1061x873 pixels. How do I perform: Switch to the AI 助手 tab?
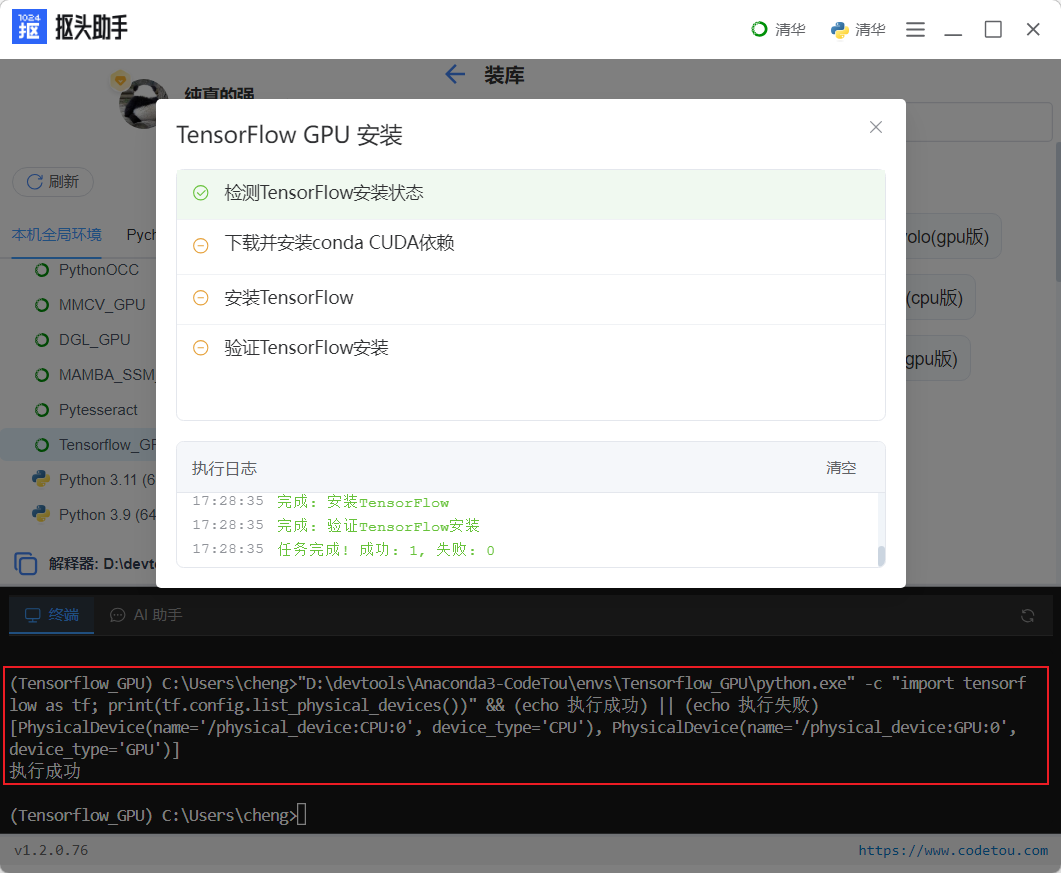click(x=145, y=615)
